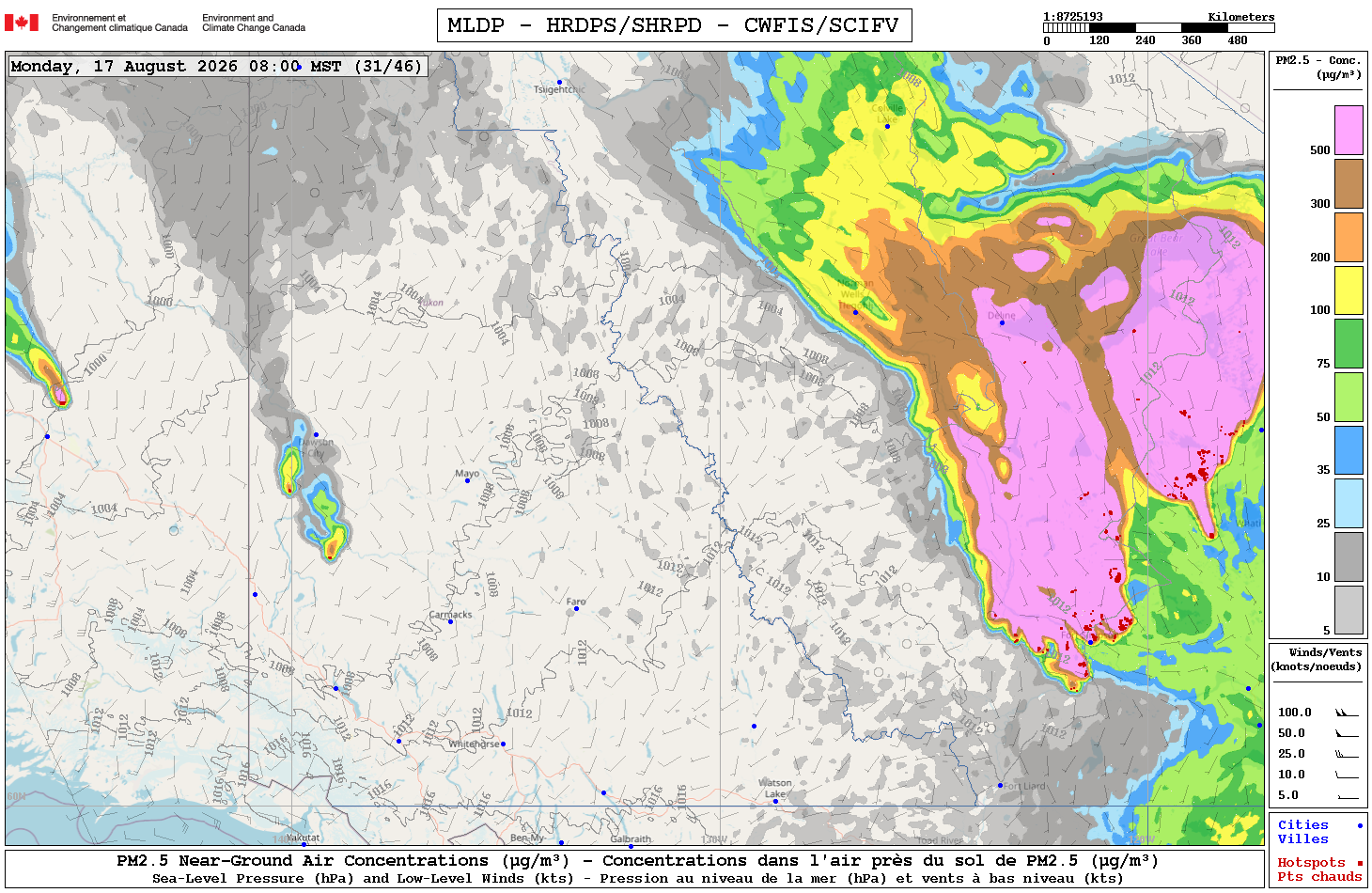This screenshot has height=893, width=1372.
Task: Click the 'Carmacks' map label
Action: click(450, 615)
